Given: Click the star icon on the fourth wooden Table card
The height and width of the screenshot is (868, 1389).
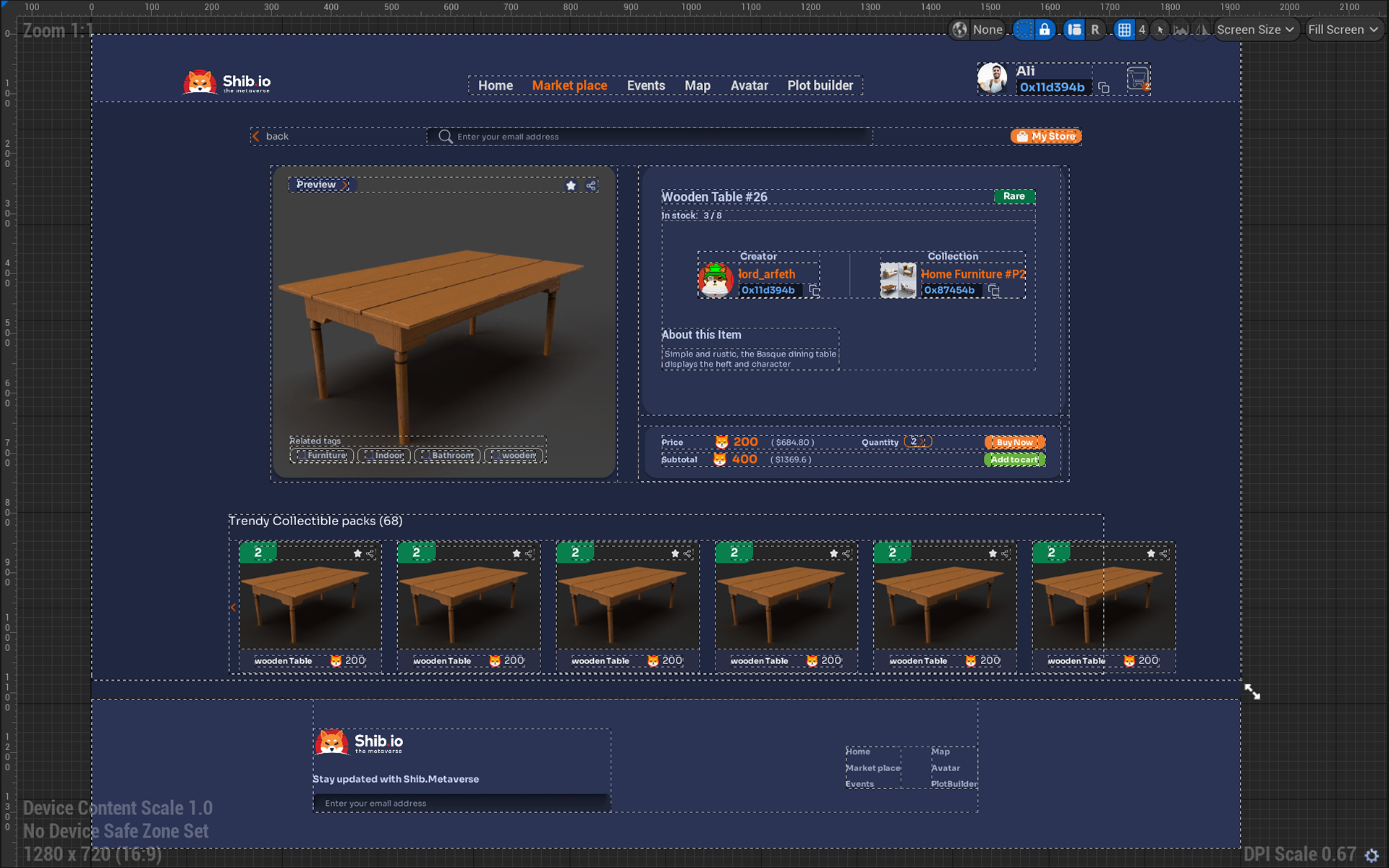Looking at the screenshot, I should coord(833,553).
